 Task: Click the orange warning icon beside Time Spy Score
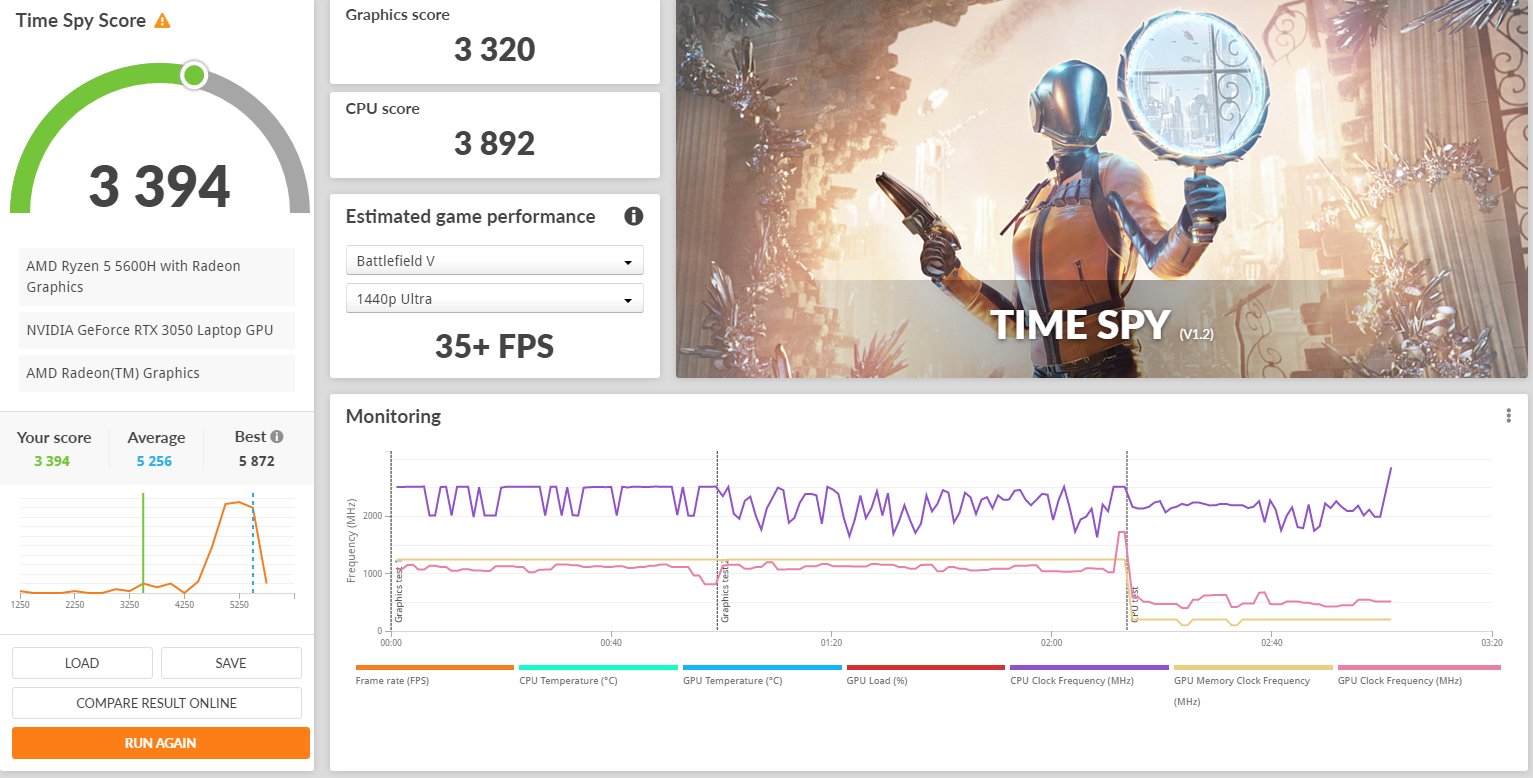tap(162, 21)
